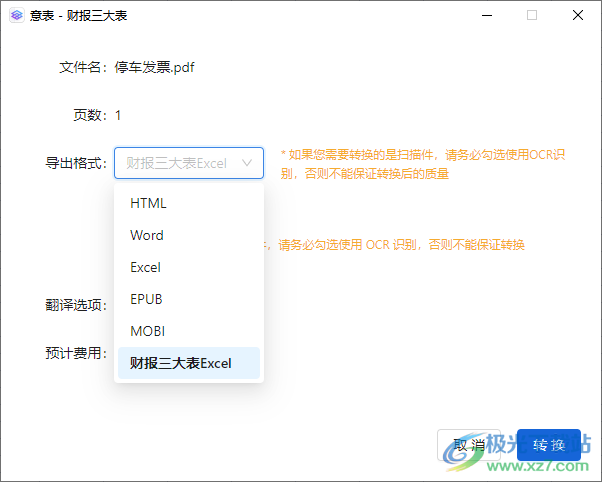Click the OCR scan warning note
This screenshot has height=482, width=602.
[x=422, y=164]
